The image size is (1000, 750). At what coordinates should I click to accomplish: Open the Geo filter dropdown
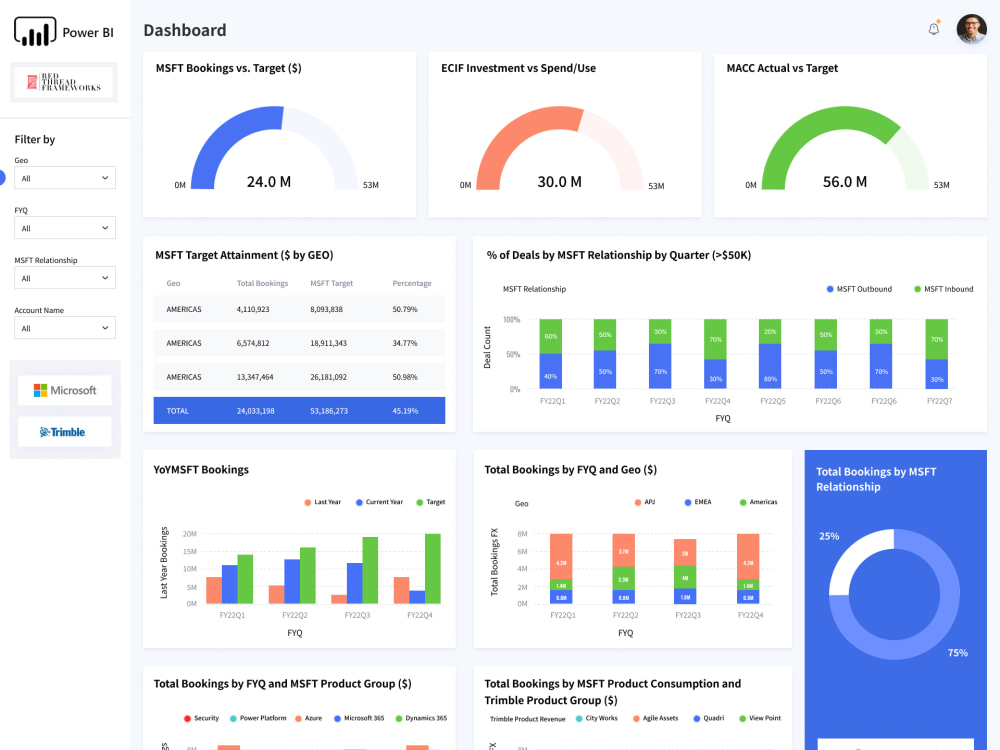click(x=65, y=178)
